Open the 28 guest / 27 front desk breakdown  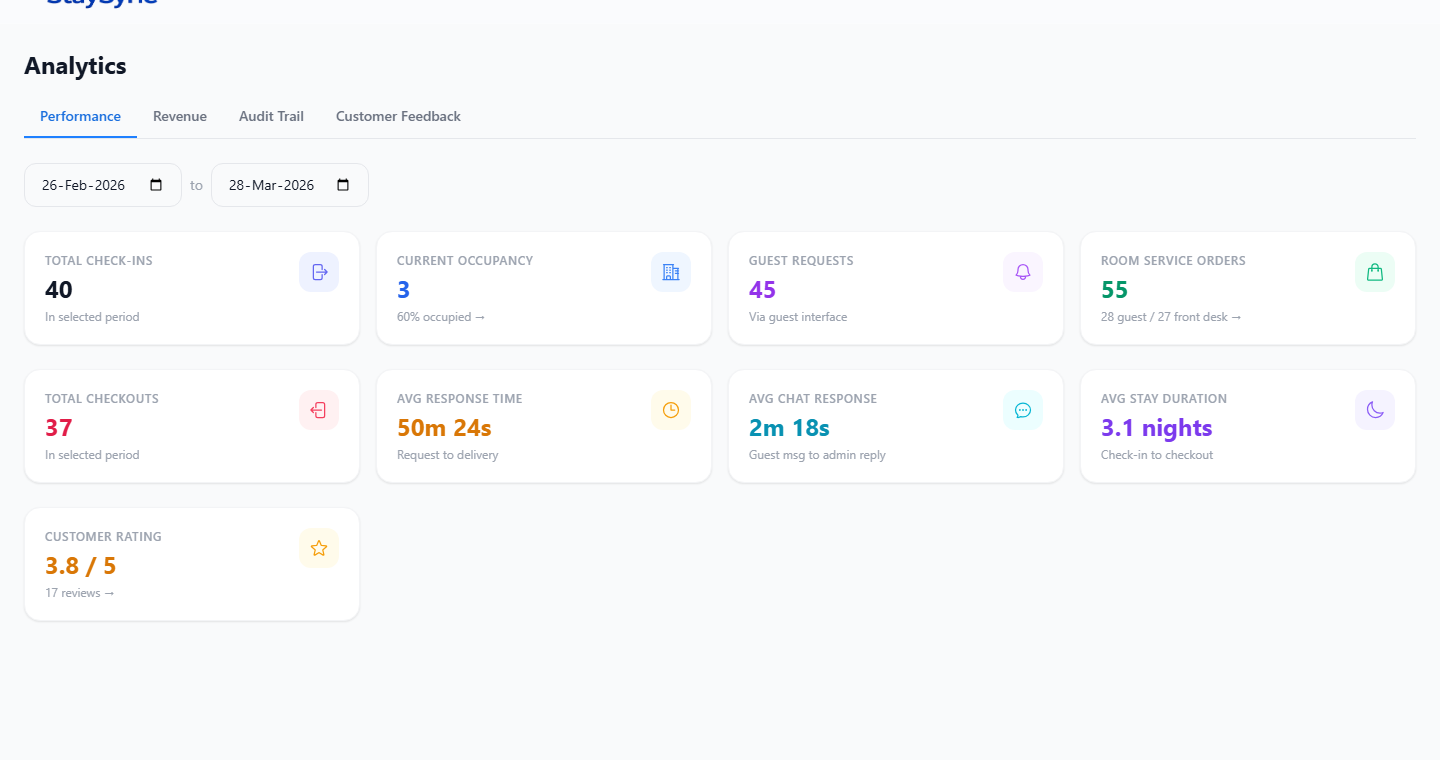[1170, 316]
